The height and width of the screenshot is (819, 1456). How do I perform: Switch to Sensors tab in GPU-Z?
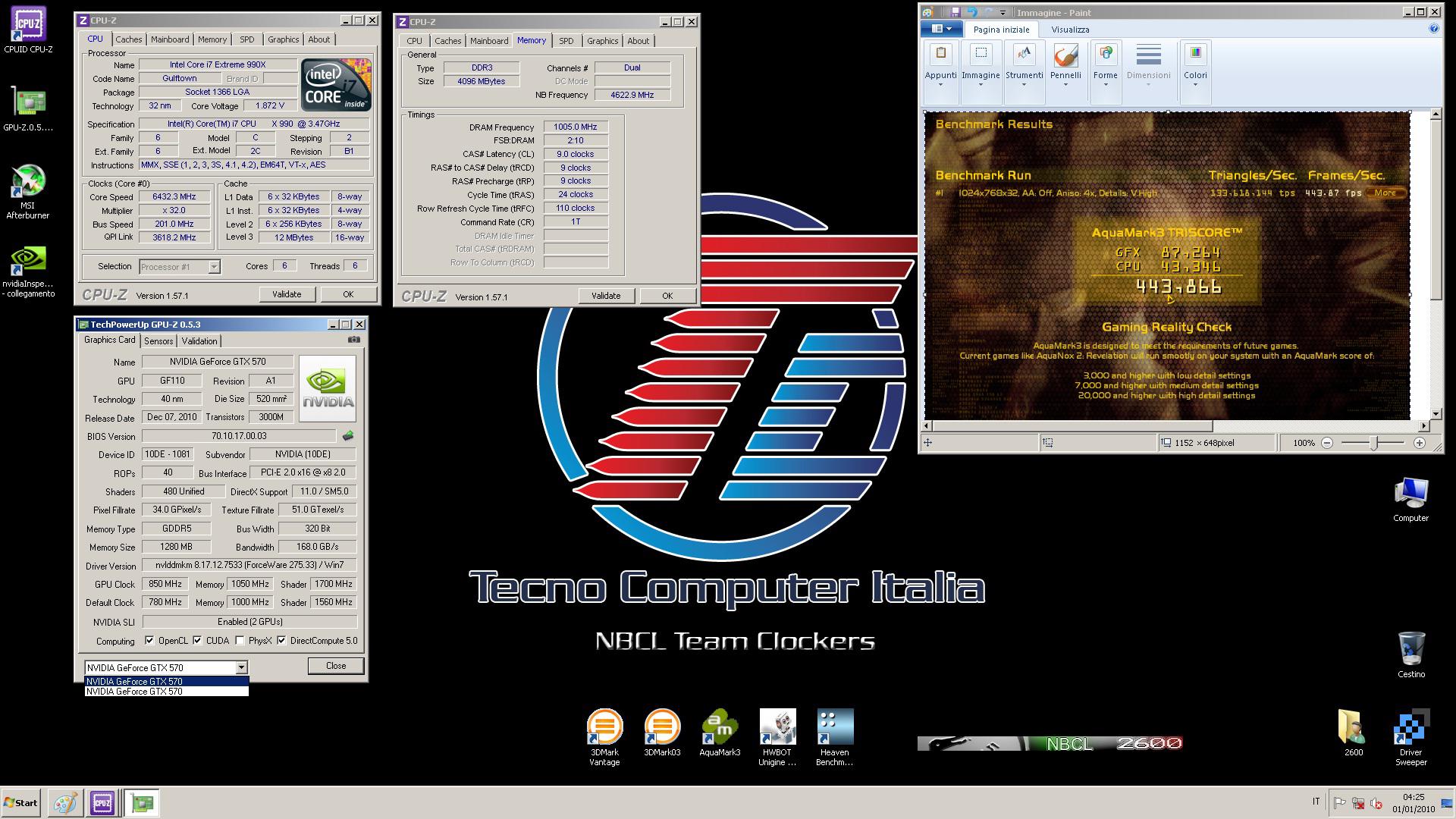(x=158, y=341)
